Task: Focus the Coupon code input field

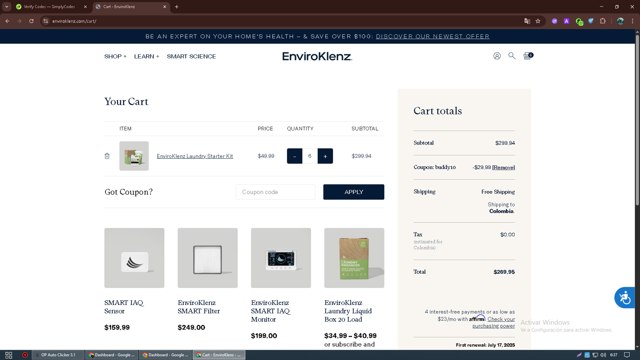Action: tap(276, 192)
